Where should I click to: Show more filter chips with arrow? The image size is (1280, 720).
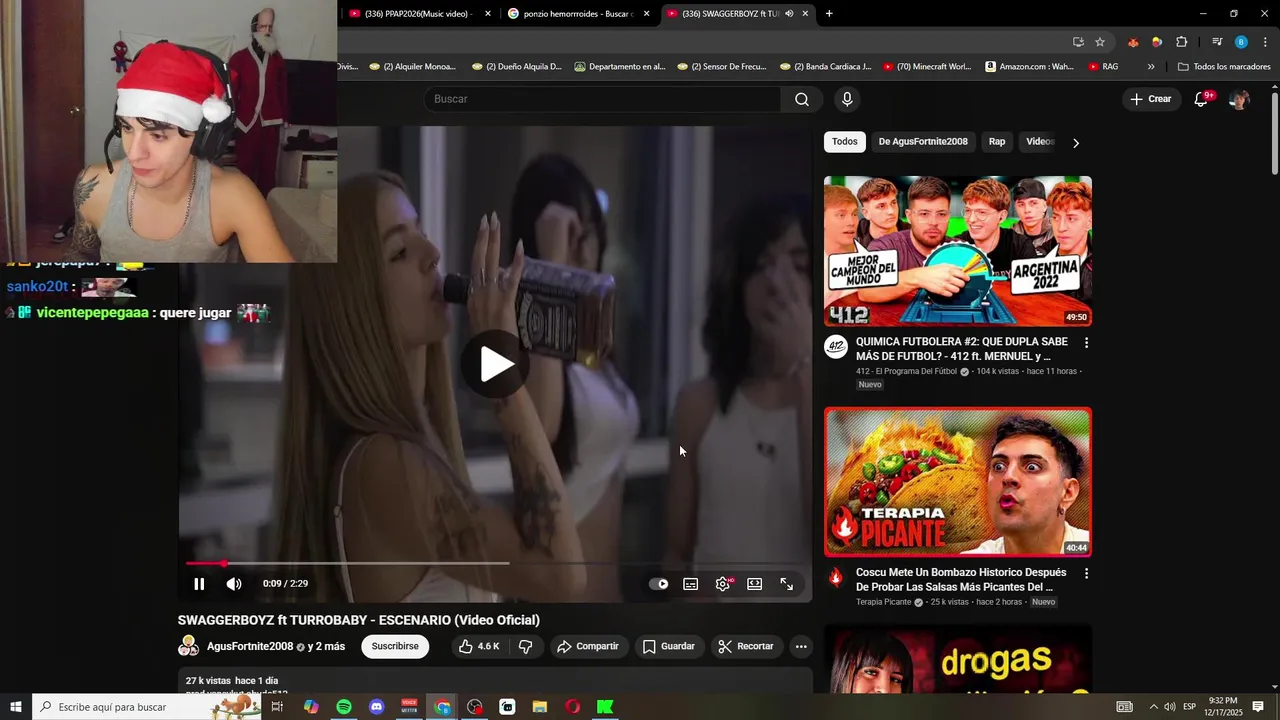click(1076, 143)
